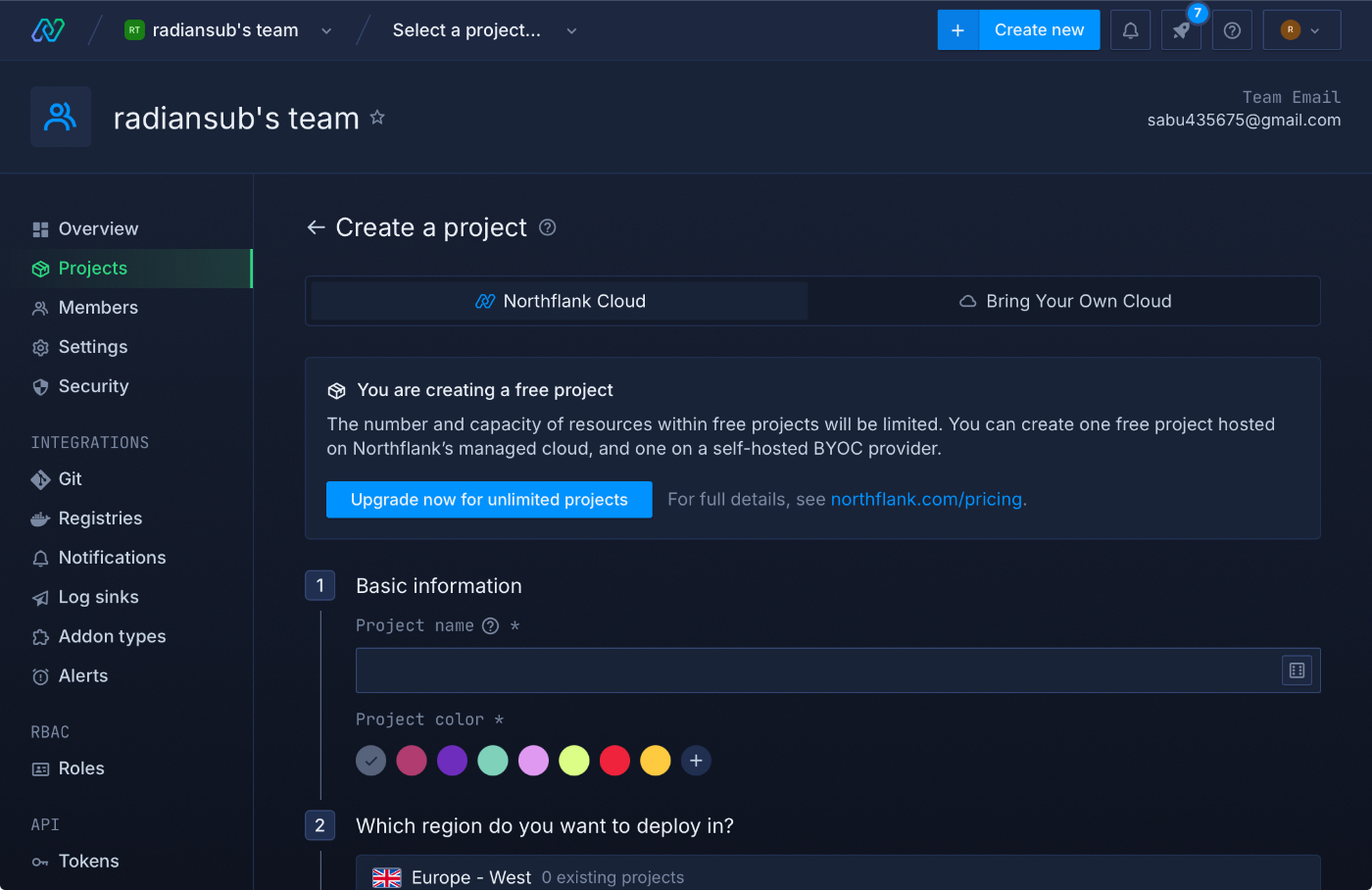Open Overview in the sidebar

(x=126, y=229)
